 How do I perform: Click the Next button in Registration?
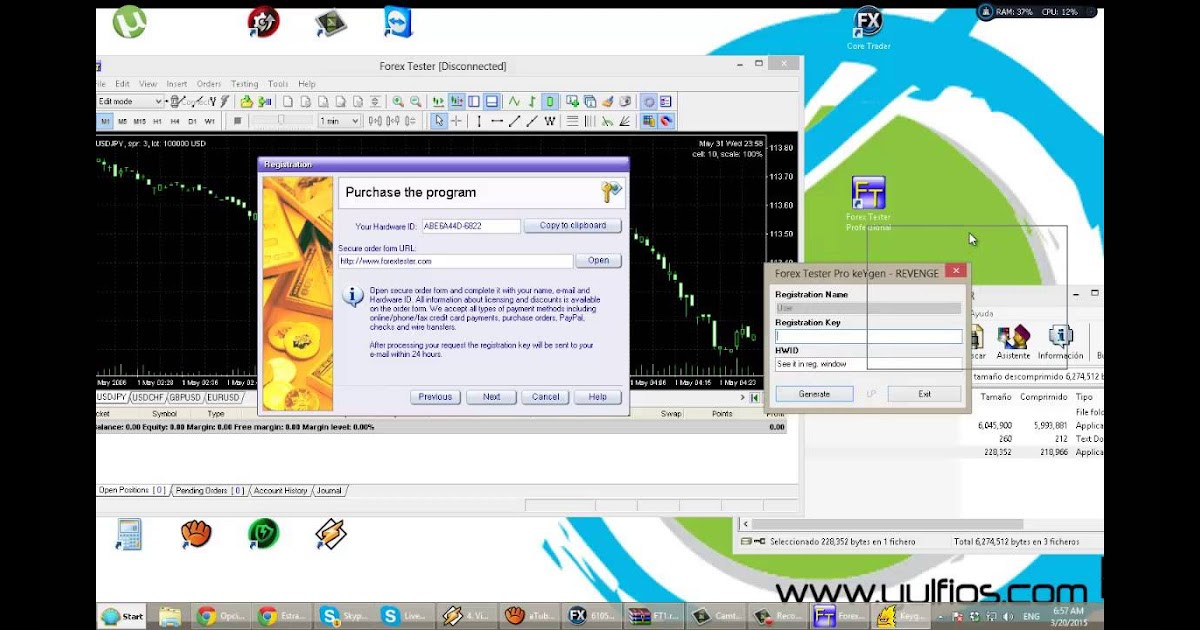coord(491,397)
